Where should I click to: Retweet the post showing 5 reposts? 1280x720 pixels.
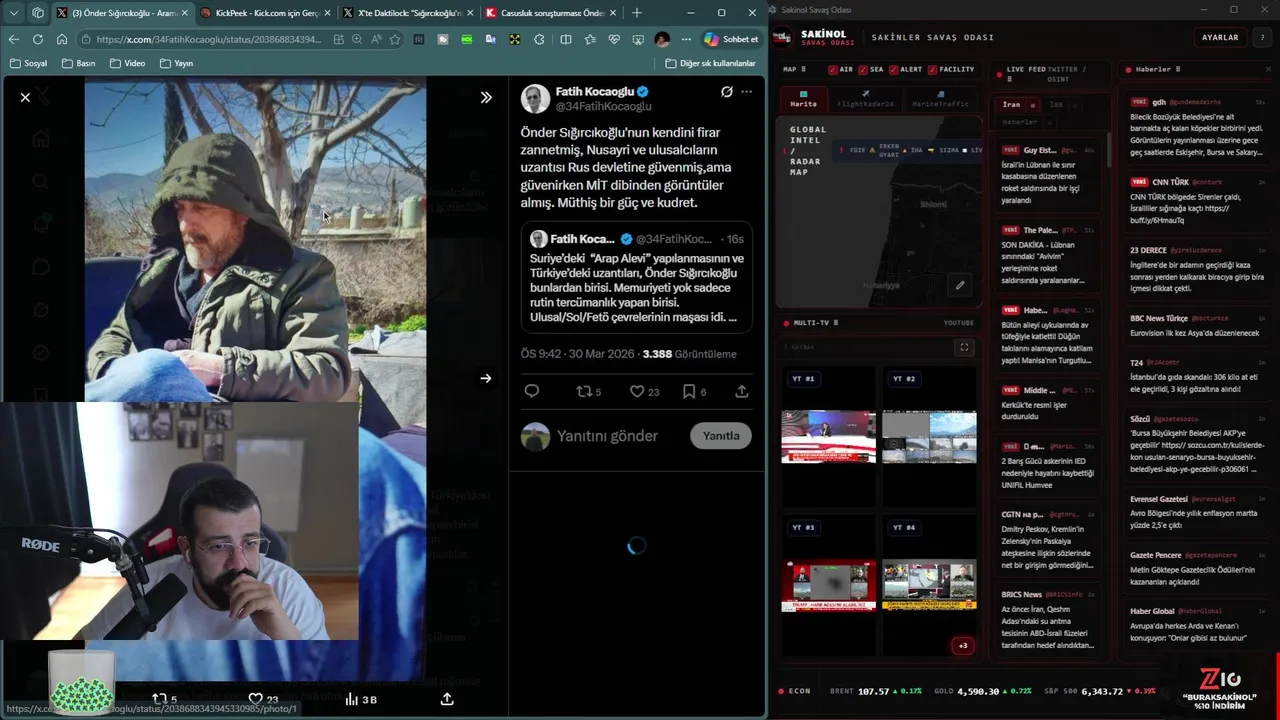point(589,391)
